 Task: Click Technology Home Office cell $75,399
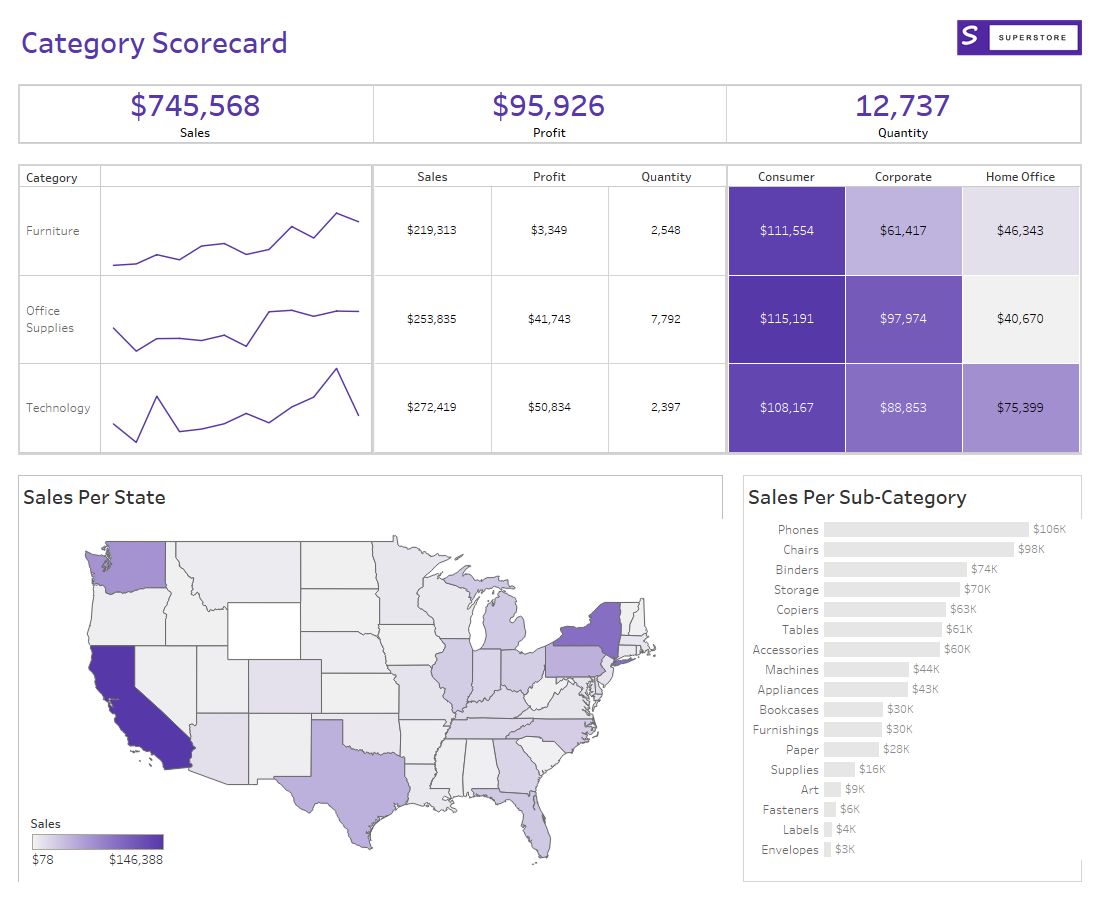[1021, 408]
